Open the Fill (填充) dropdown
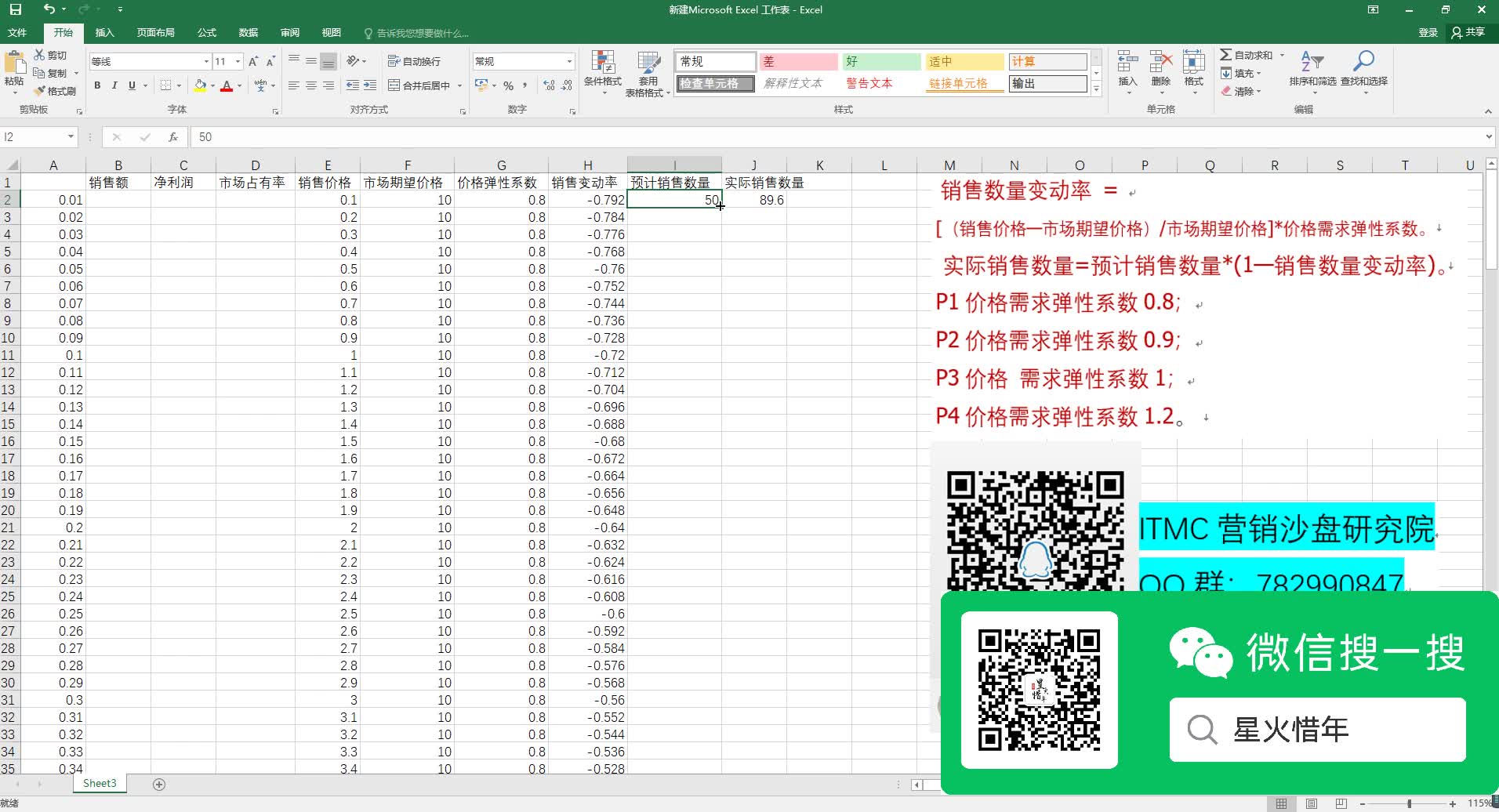Image resolution: width=1499 pixels, height=812 pixels. tap(1241, 73)
